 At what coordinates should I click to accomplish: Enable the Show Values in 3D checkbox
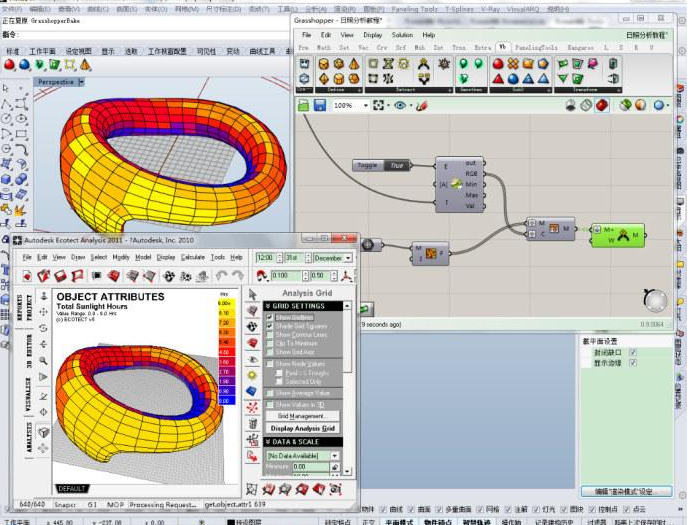pyautogui.click(x=270, y=404)
